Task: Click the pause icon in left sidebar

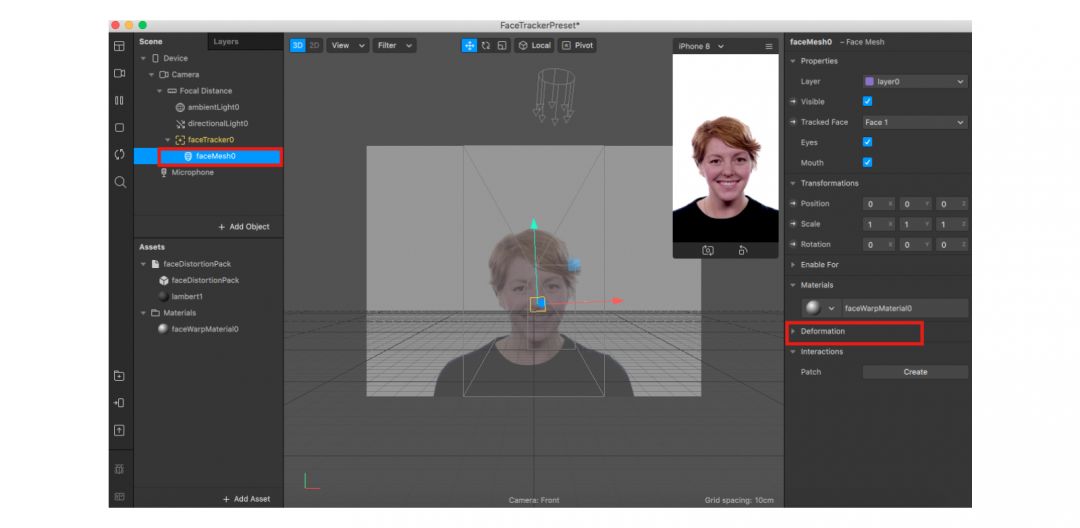Action: coord(119,101)
